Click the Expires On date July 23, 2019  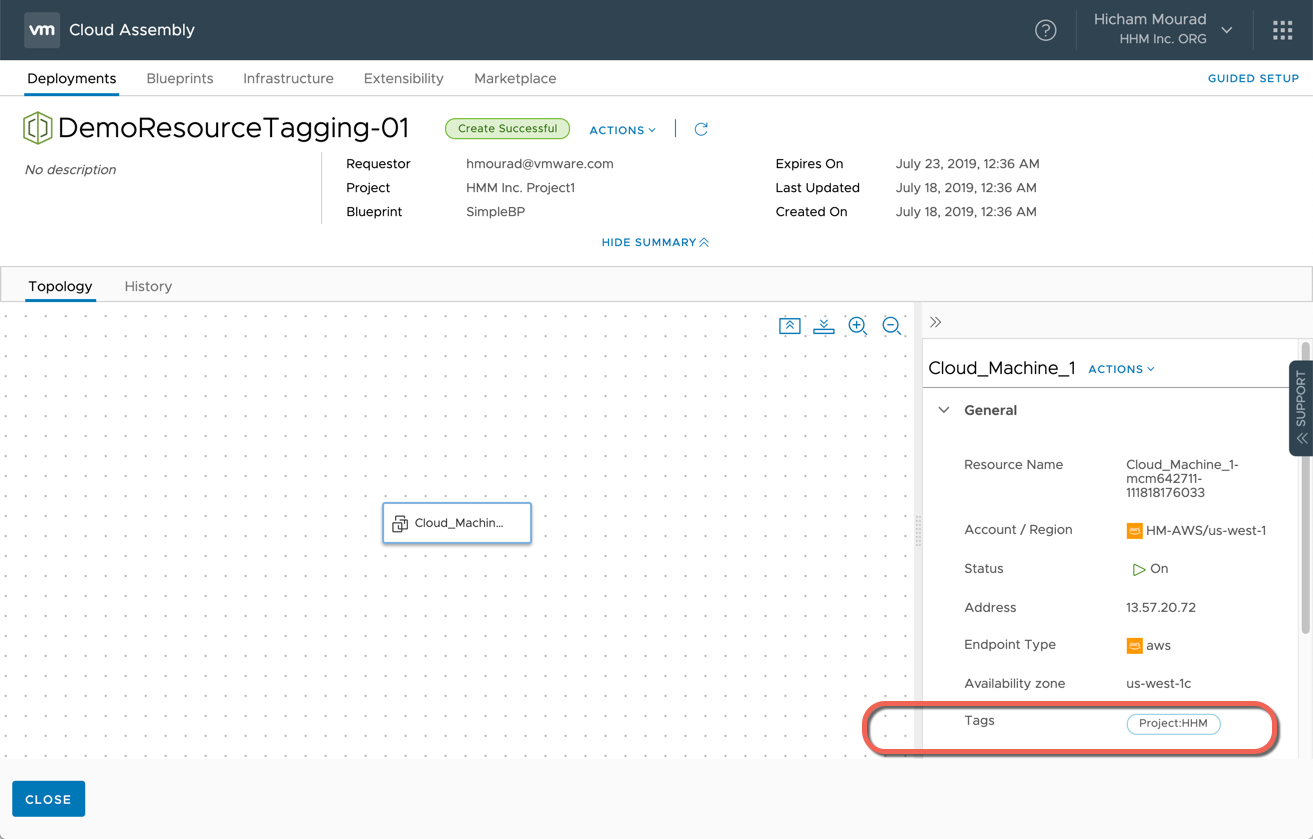click(x=967, y=164)
